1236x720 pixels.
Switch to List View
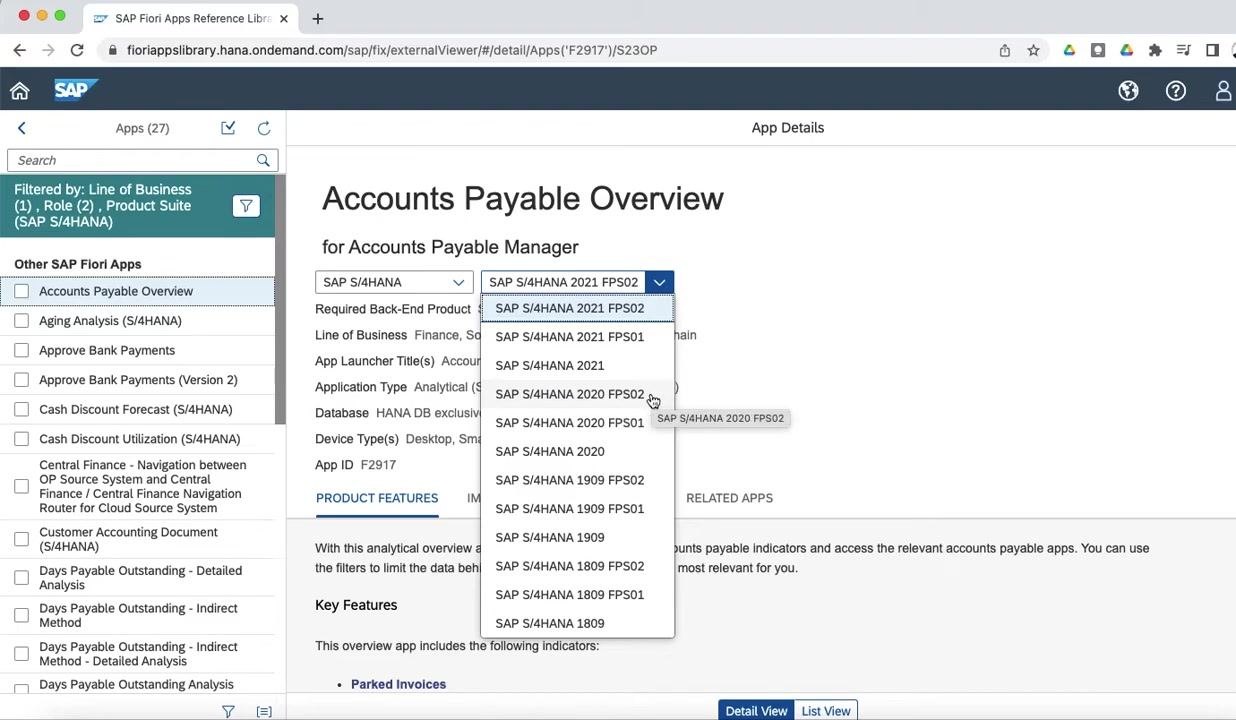pos(825,711)
